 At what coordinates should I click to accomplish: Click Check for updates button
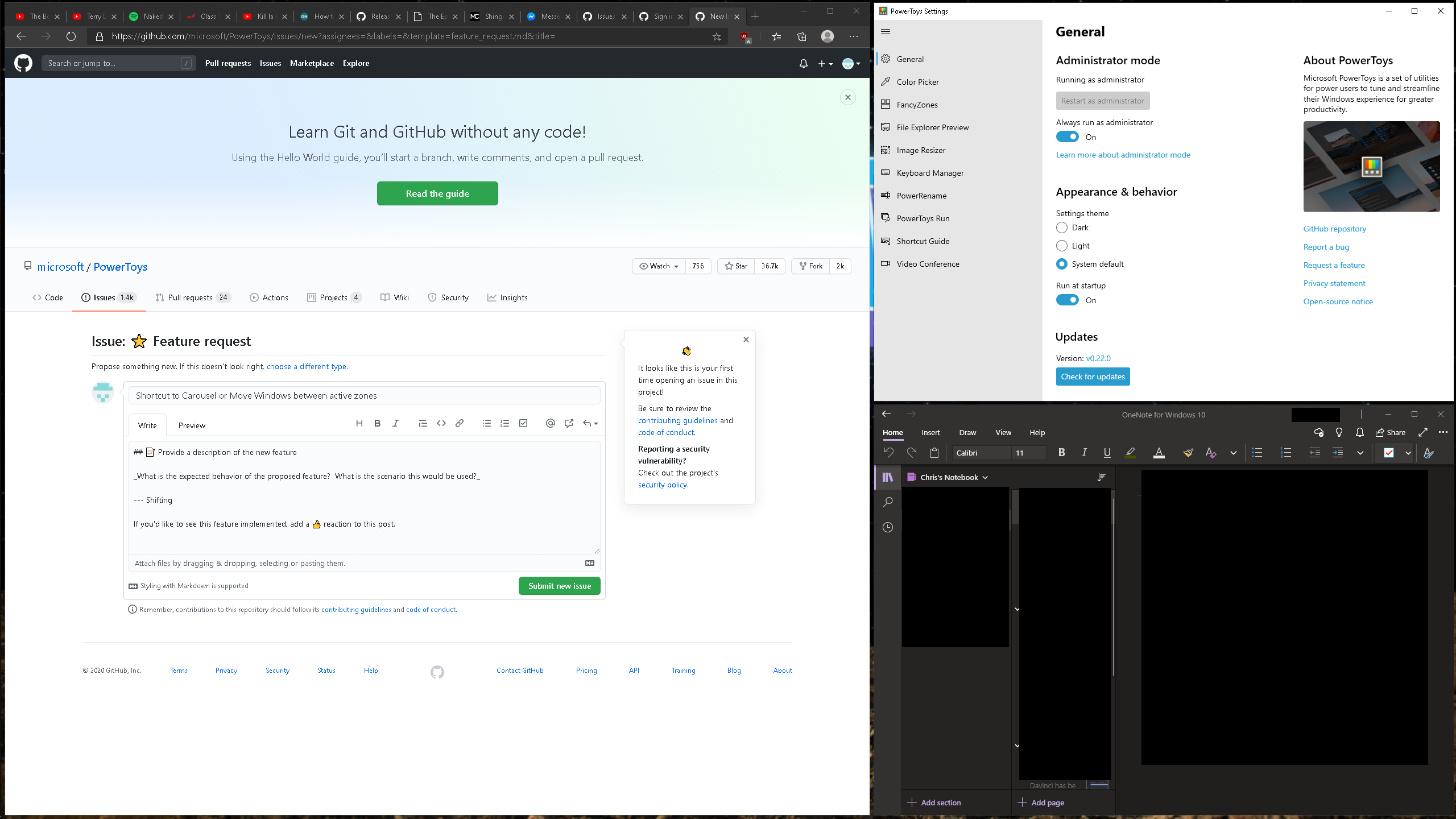(1093, 377)
